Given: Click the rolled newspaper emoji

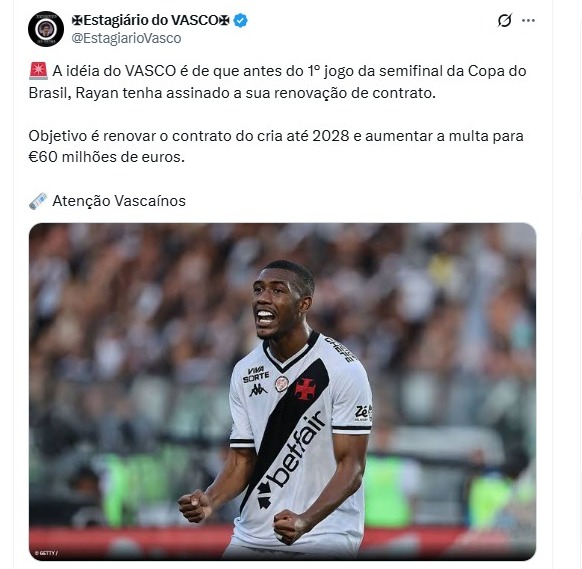Looking at the screenshot, I should (38, 201).
